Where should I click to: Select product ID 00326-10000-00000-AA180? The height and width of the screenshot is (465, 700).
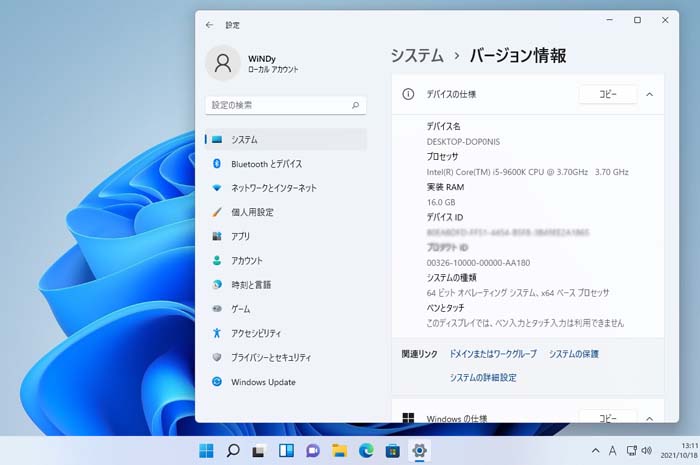tap(478, 263)
